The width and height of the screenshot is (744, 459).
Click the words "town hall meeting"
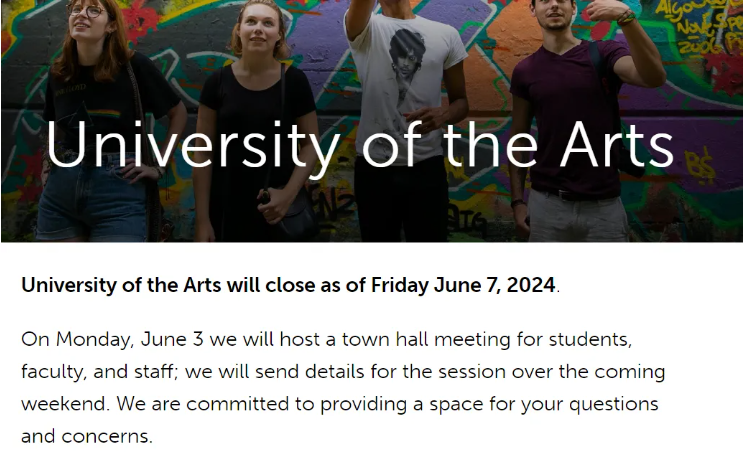[x=426, y=340]
